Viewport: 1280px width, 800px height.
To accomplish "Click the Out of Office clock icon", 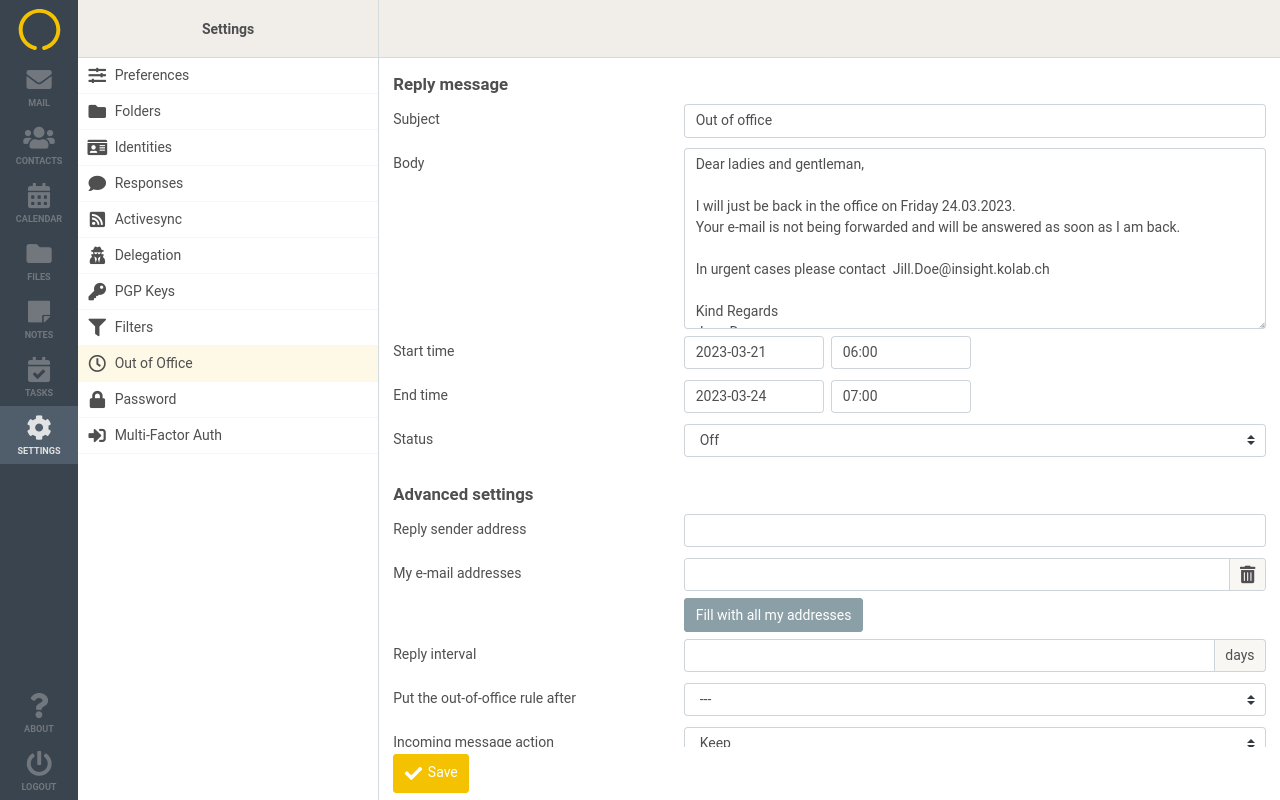I will pyautogui.click(x=97, y=363).
